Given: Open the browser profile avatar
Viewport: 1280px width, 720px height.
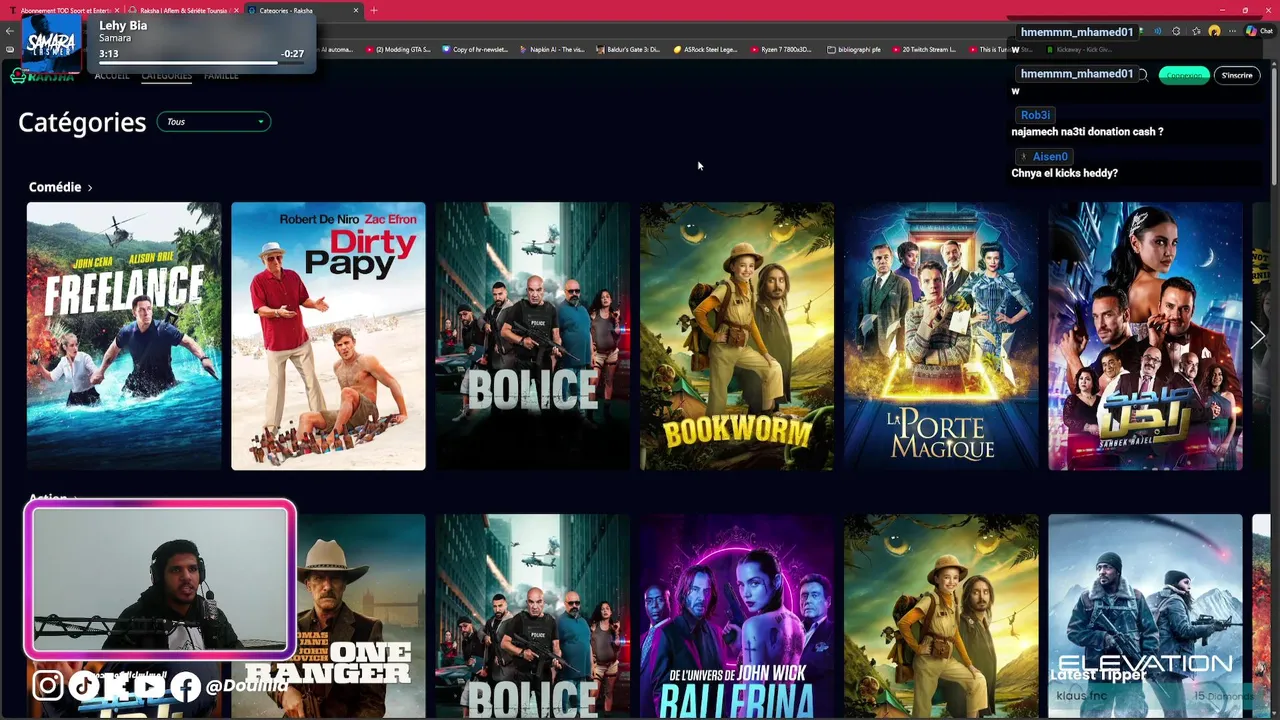Looking at the screenshot, I should pyautogui.click(x=1214, y=31).
